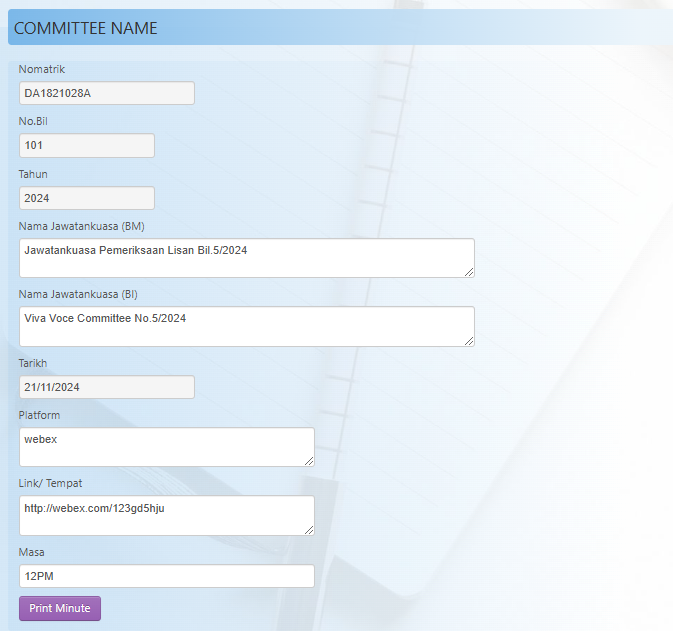673x631 pixels.
Task: Click resize handle of Nama Jawatankuasa (BI) textarea
Action: click(x=468, y=340)
